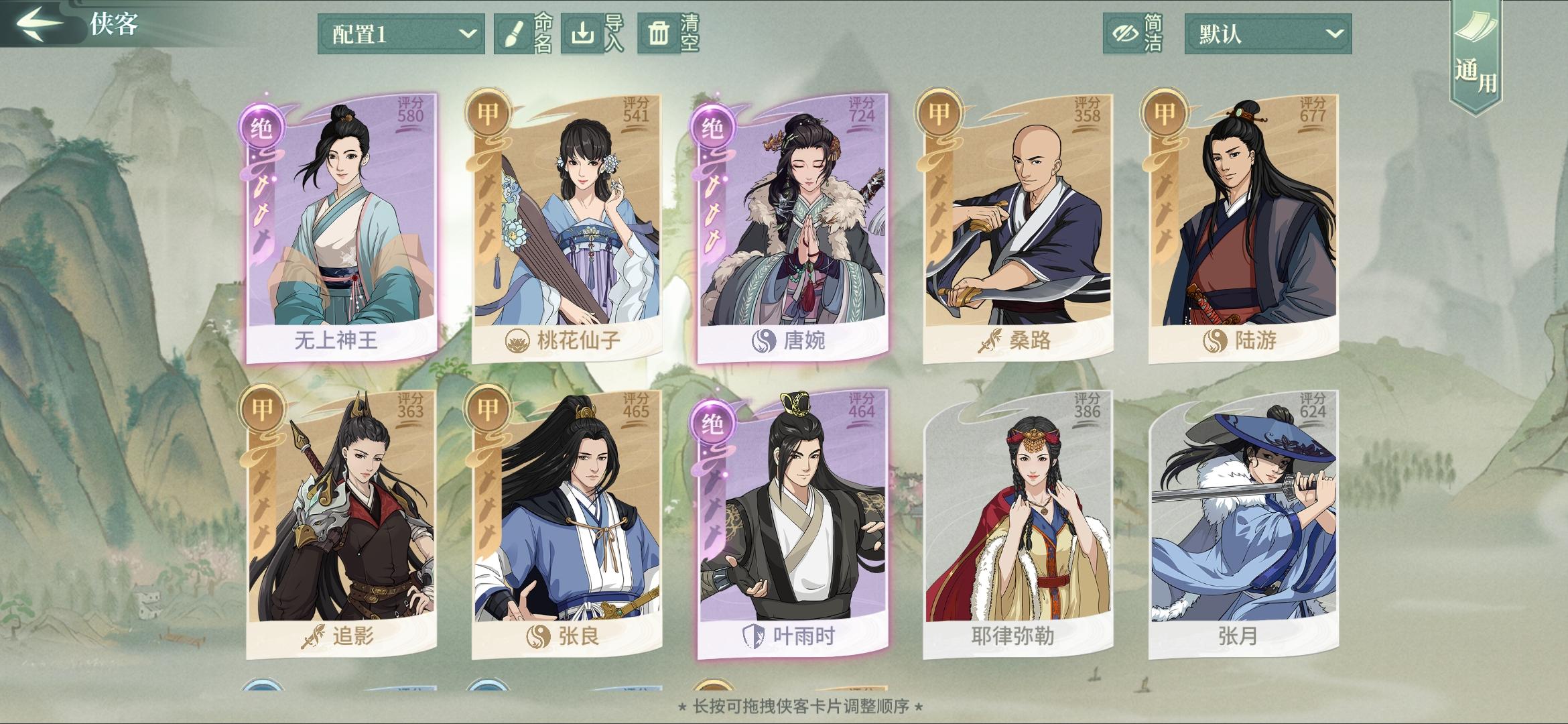This screenshot has width=1568, height=724.
Task: Expand the 默认 sorting dropdown
Action: (1268, 34)
